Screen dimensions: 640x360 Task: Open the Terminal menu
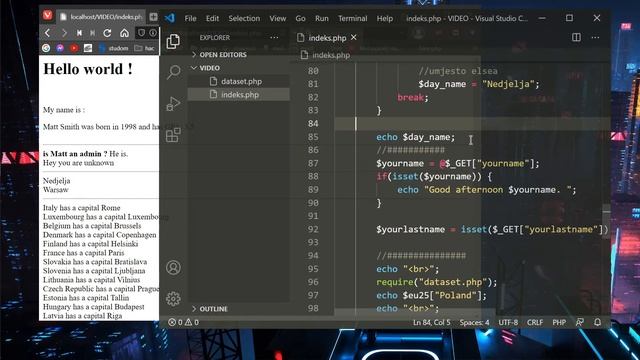tap(353, 18)
